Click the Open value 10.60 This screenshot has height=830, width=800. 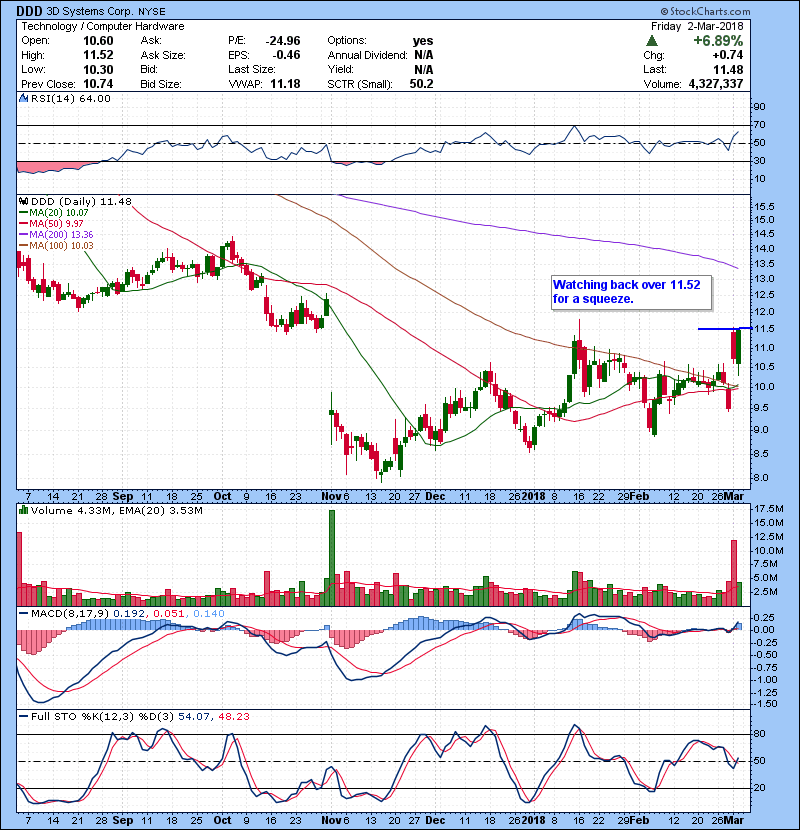[98, 41]
